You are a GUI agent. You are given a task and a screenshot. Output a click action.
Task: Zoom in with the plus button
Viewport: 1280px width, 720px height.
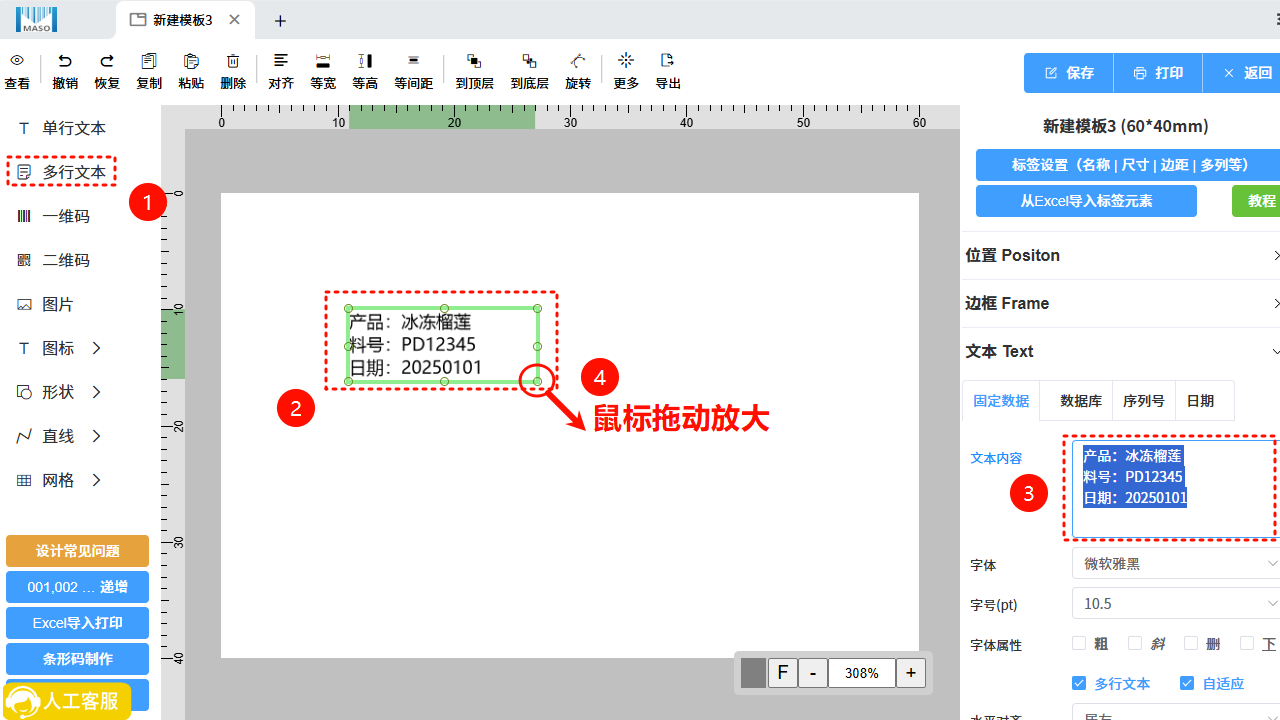pos(910,673)
